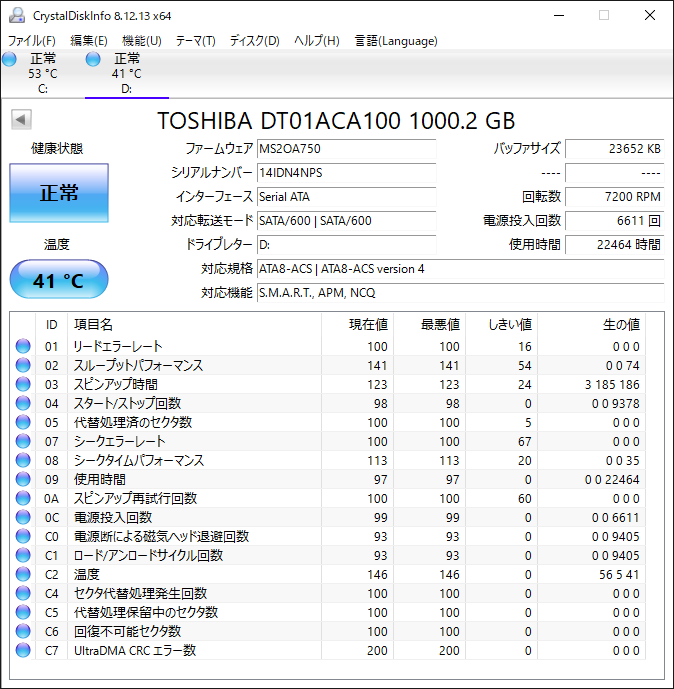Screen dimensions: 674x689
Task: Click the ドライブレター field D:
Action: [346, 244]
